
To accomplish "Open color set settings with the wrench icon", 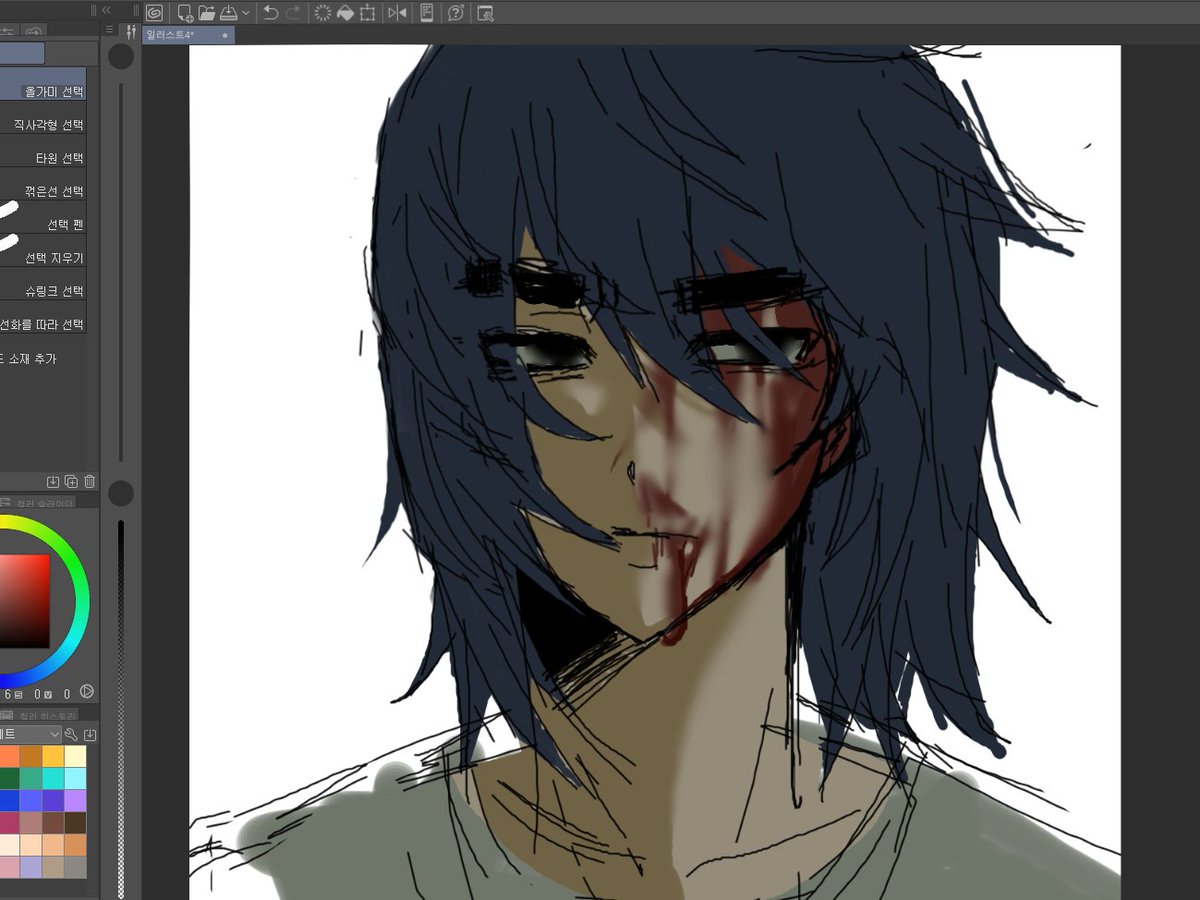I will point(72,735).
